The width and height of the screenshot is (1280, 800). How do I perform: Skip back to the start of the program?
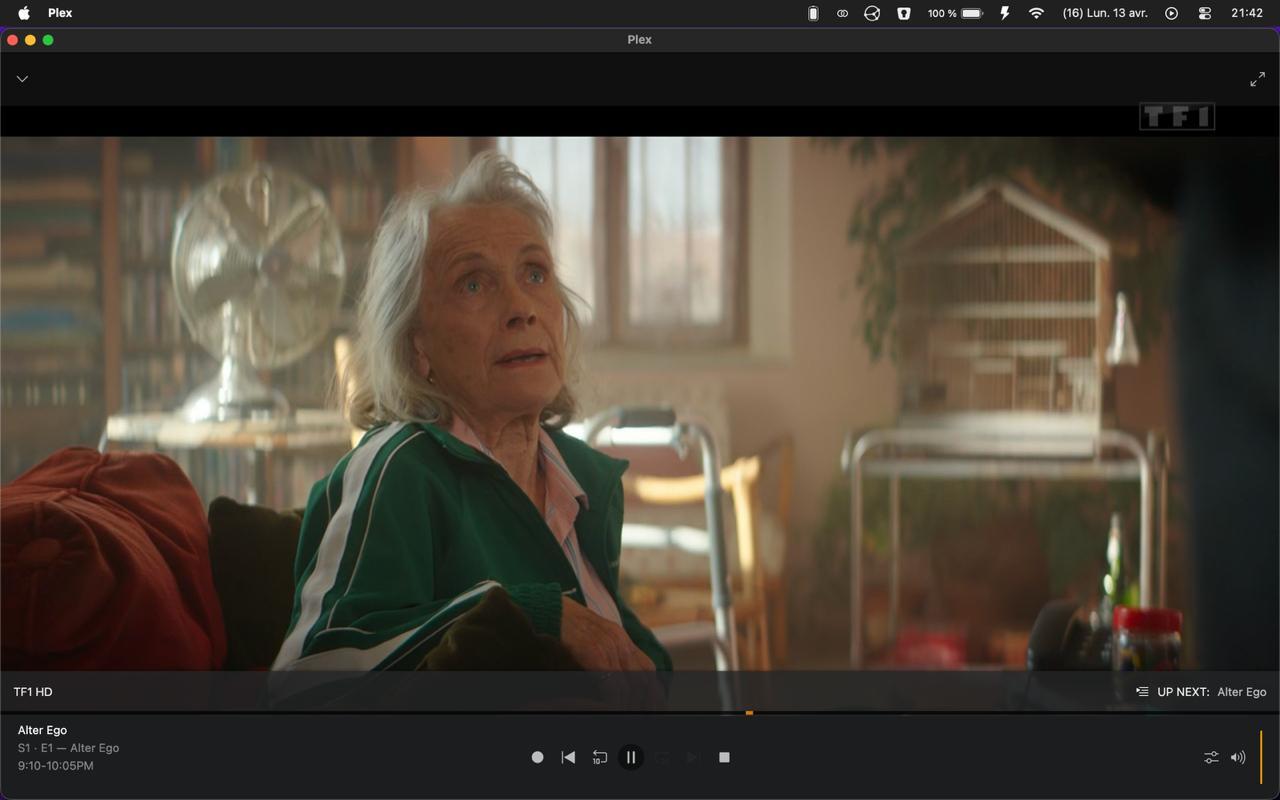click(568, 758)
